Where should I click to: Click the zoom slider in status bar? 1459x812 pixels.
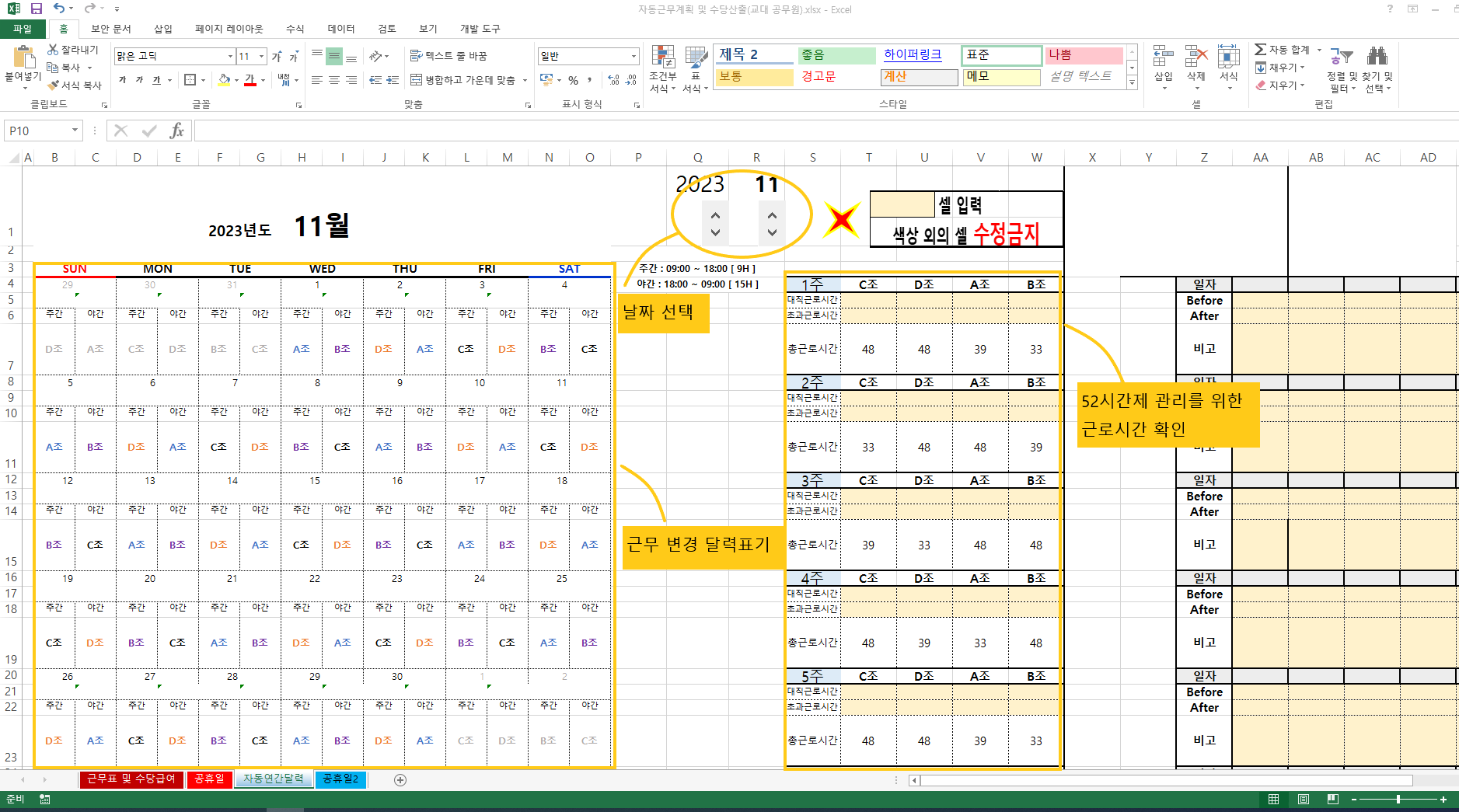(1398, 799)
